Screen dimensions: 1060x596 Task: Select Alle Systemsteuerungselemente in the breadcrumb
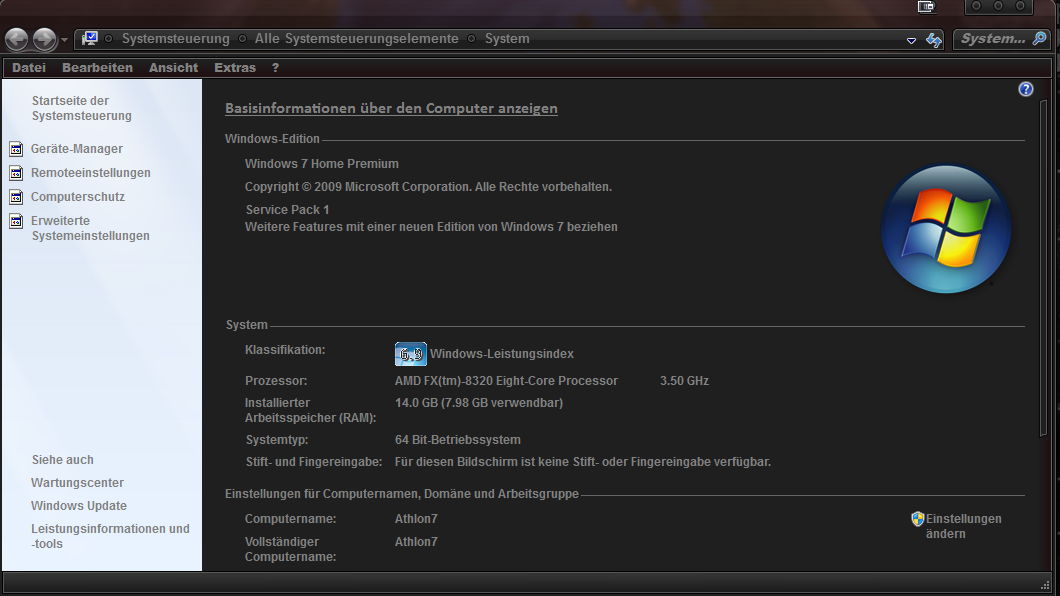pos(356,39)
